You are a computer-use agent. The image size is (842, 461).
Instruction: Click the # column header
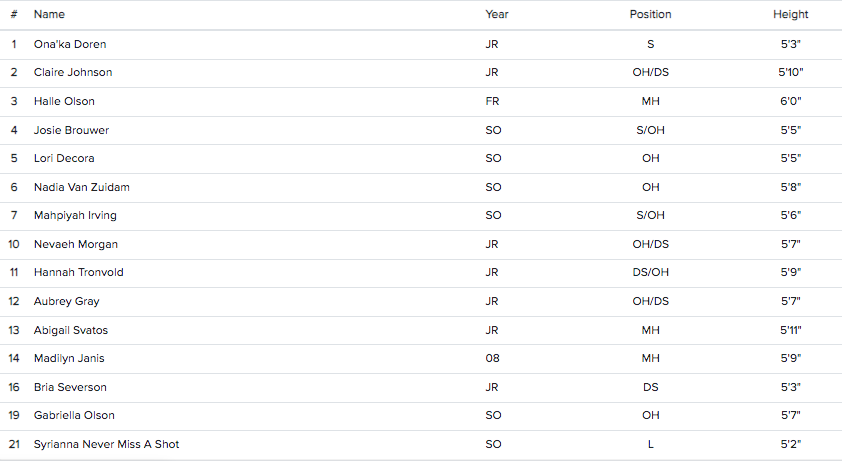(14, 15)
